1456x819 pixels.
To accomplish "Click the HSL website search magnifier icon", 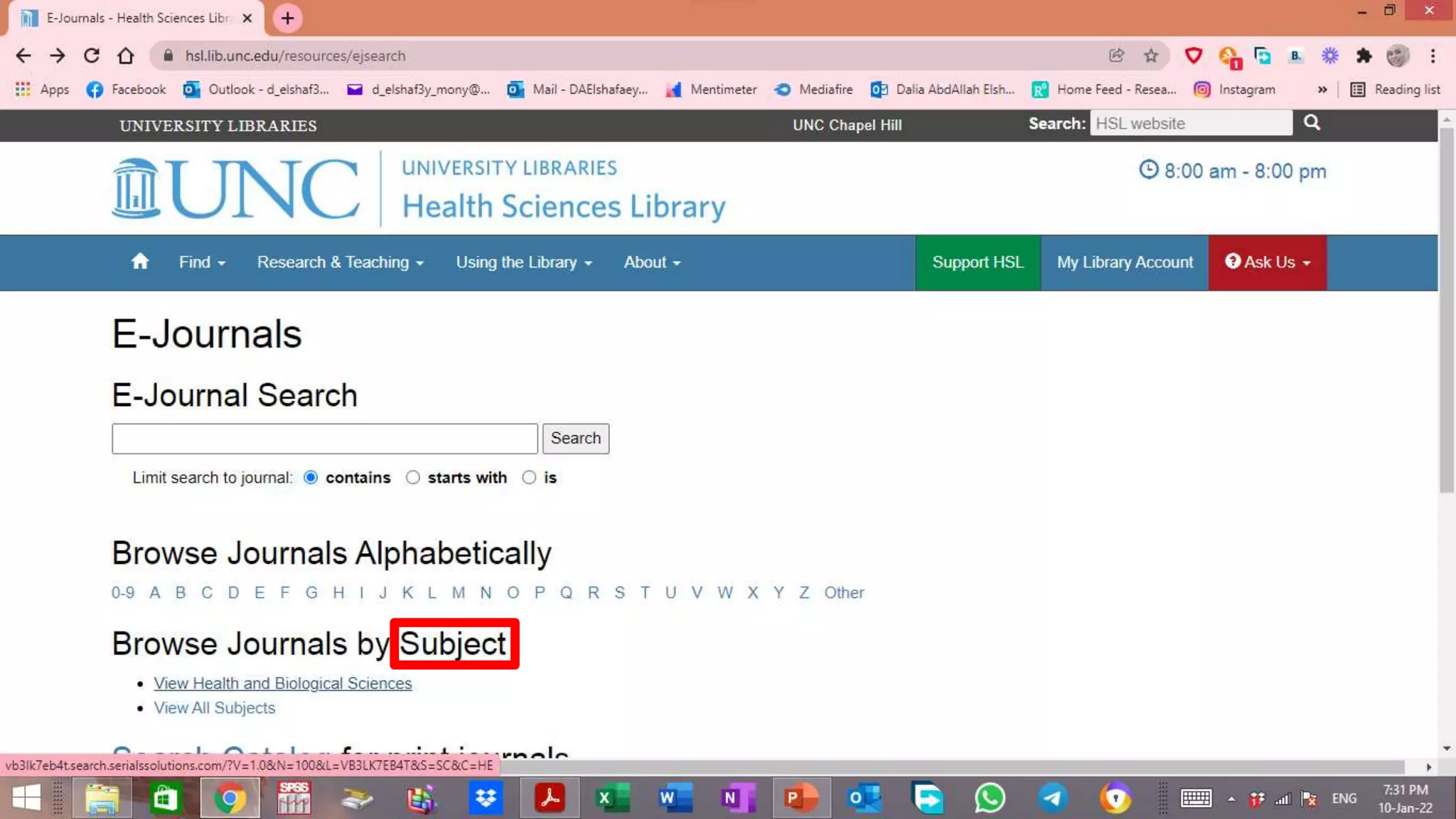I will tap(1312, 123).
